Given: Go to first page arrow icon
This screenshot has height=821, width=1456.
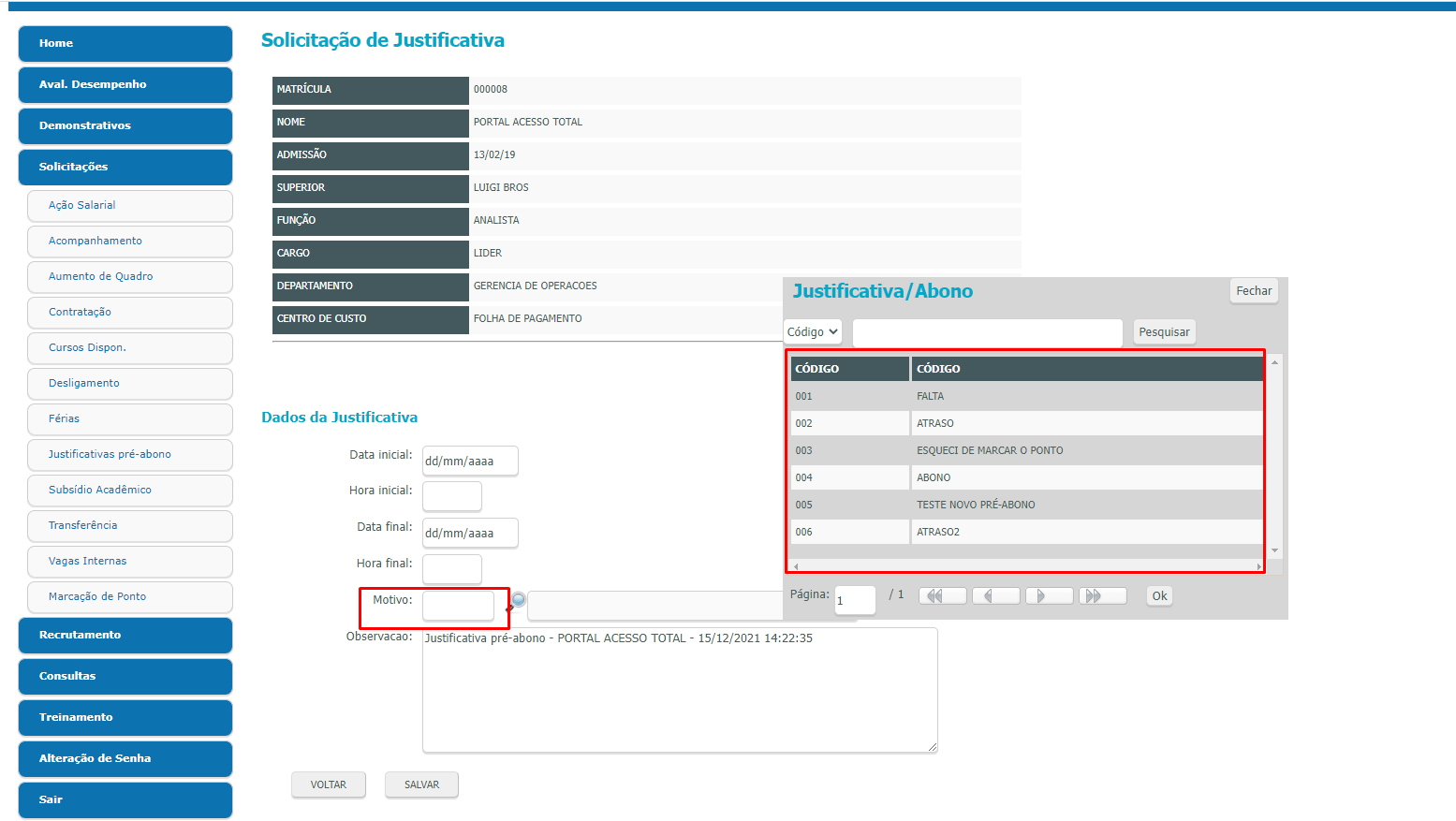Looking at the screenshot, I should pyautogui.click(x=943, y=596).
